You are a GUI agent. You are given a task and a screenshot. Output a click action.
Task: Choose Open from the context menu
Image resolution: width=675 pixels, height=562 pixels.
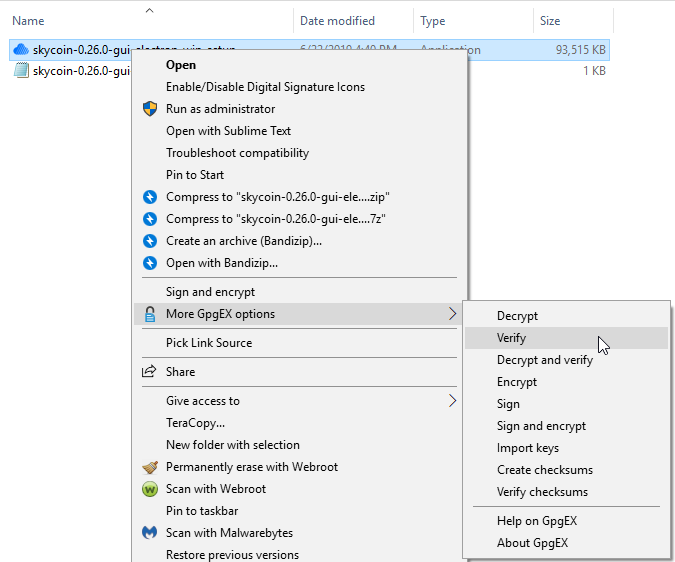point(300,65)
